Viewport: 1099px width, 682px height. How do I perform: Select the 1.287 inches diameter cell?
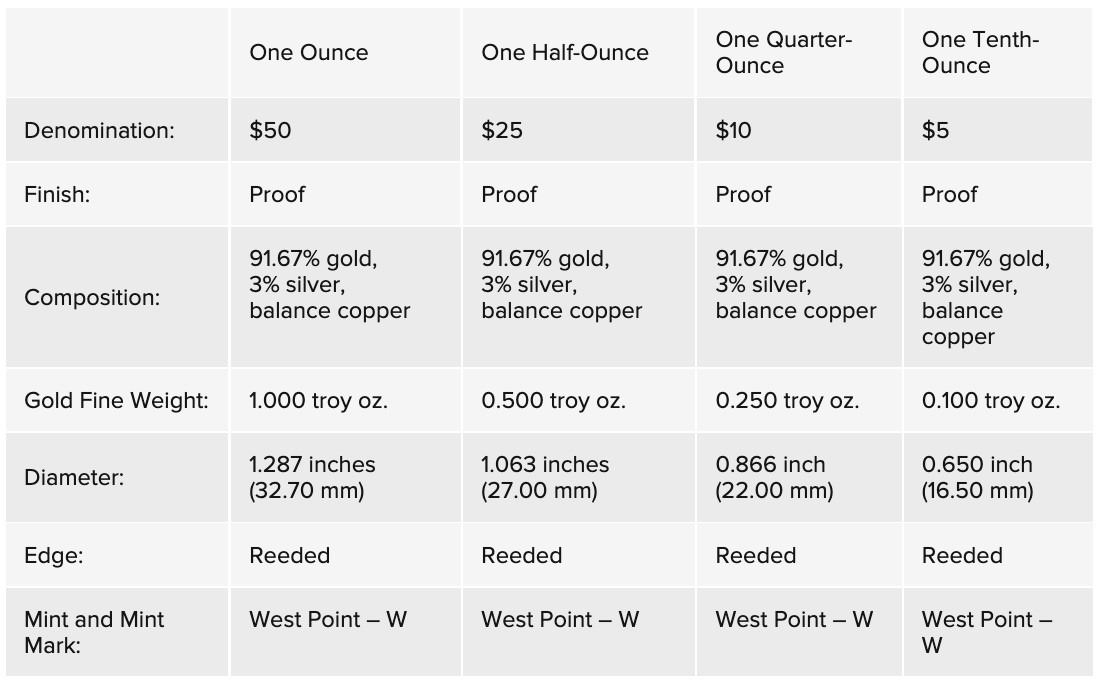(x=312, y=478)
